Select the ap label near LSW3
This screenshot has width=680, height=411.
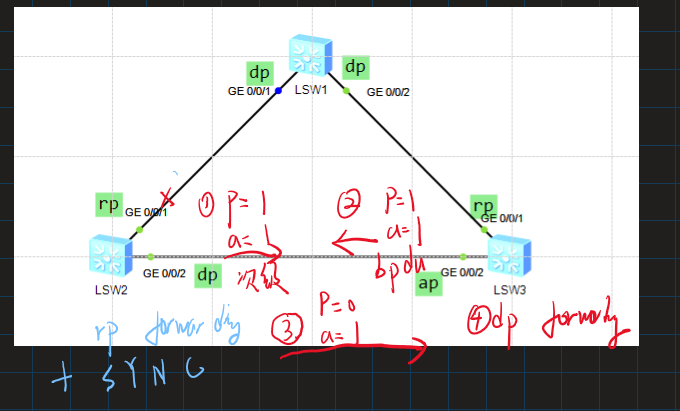[428, 284]
